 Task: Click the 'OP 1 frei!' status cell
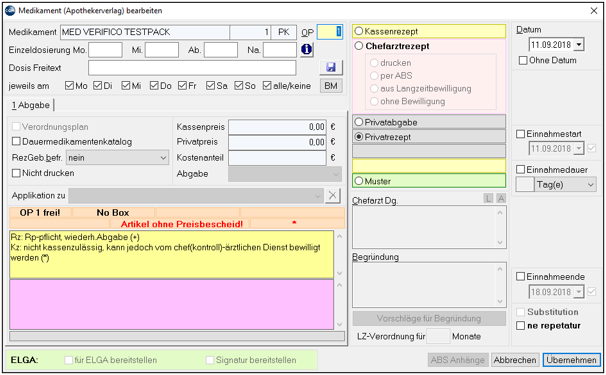point(40,213)
